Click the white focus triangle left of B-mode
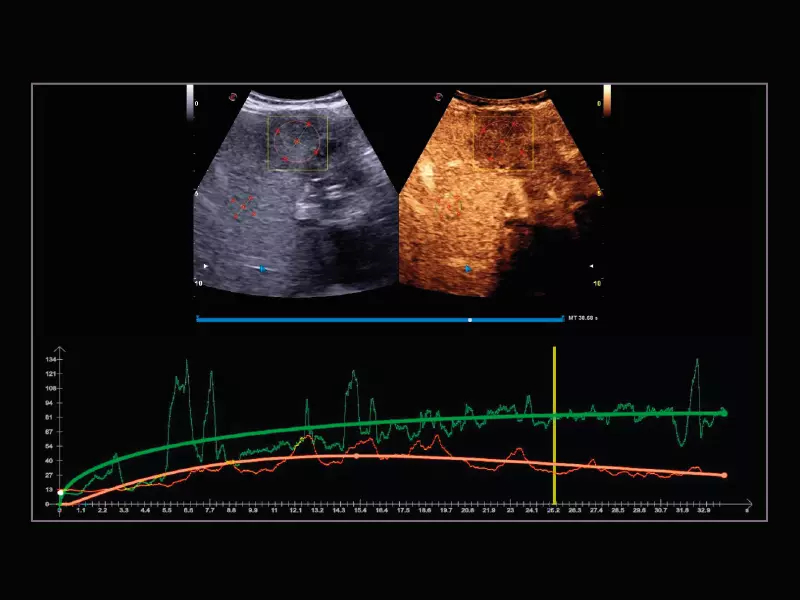This screenshot has width=800, height=600. pyautogui.click(x=206, y=267)
